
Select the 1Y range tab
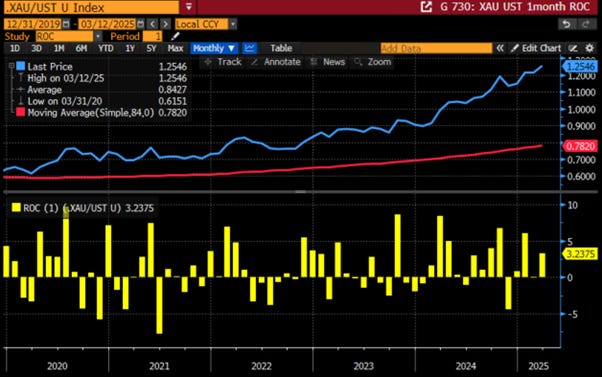130,48
